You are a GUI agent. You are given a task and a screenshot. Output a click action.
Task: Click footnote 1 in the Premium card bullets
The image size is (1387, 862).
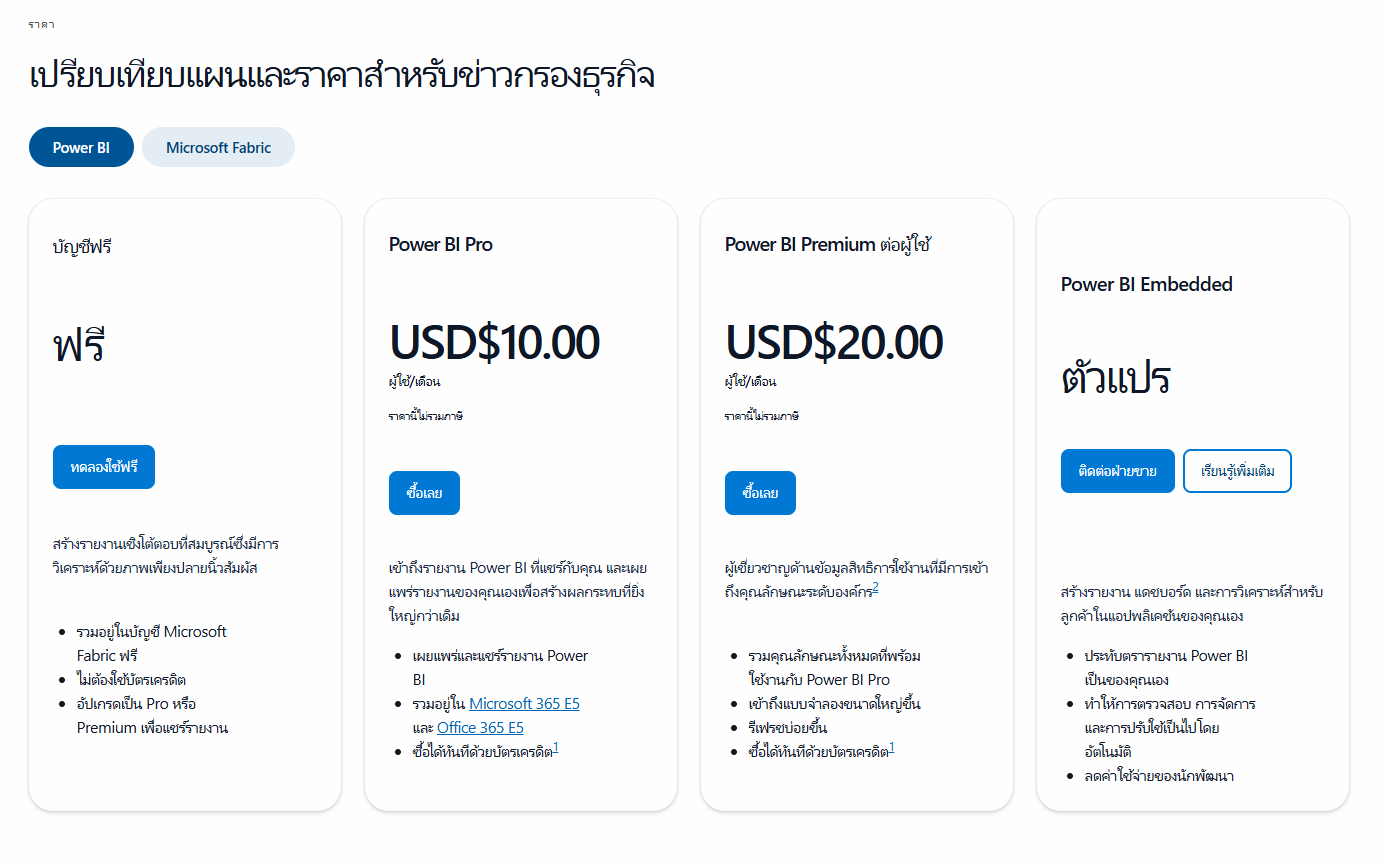[x=892, y=748]
